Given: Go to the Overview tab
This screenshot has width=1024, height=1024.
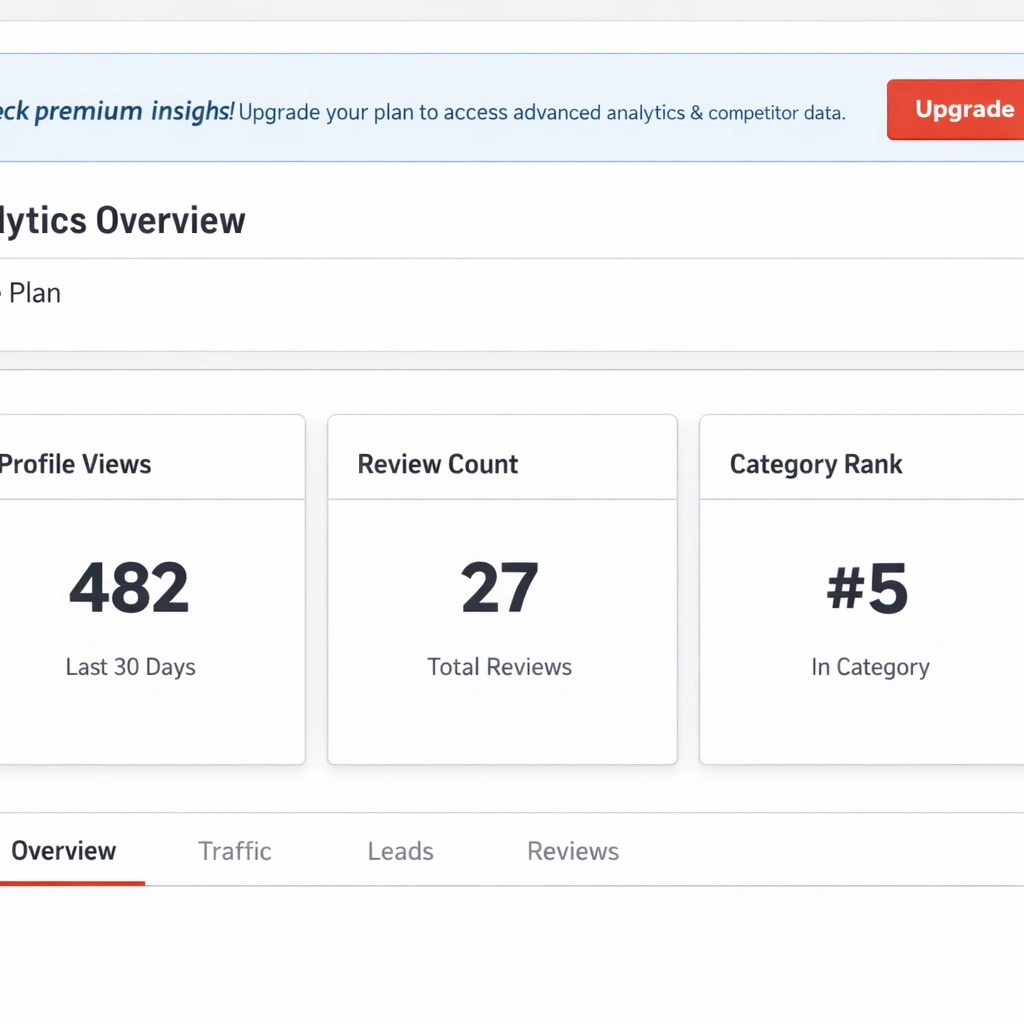Looking at the screenshot, I should 64,851.
